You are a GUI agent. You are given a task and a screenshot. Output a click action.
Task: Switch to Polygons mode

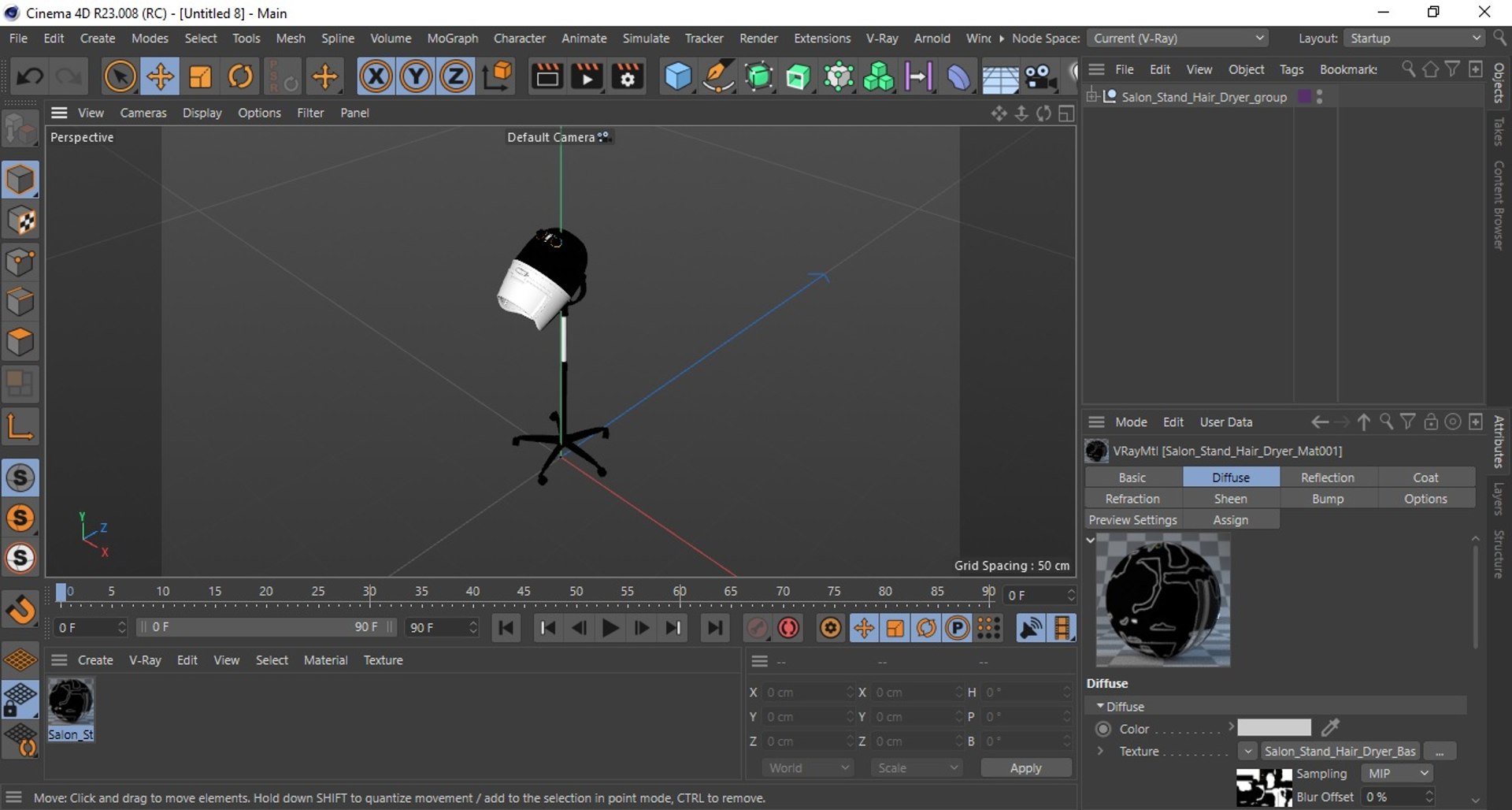(x=20, y=343)
